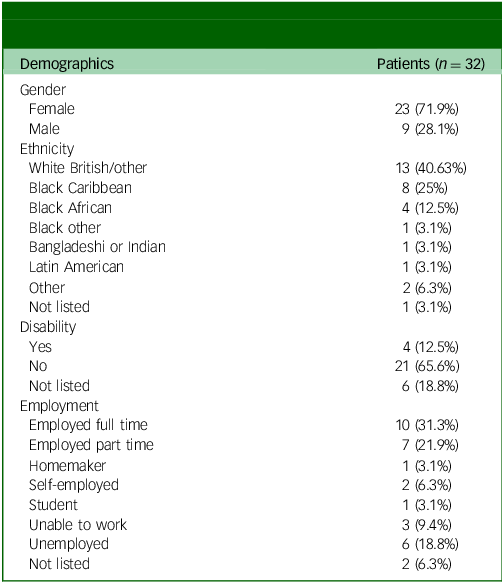Click the Patients (n = 32) header
This screenshot has width=504, height=583.
click(x=431, y=64)
